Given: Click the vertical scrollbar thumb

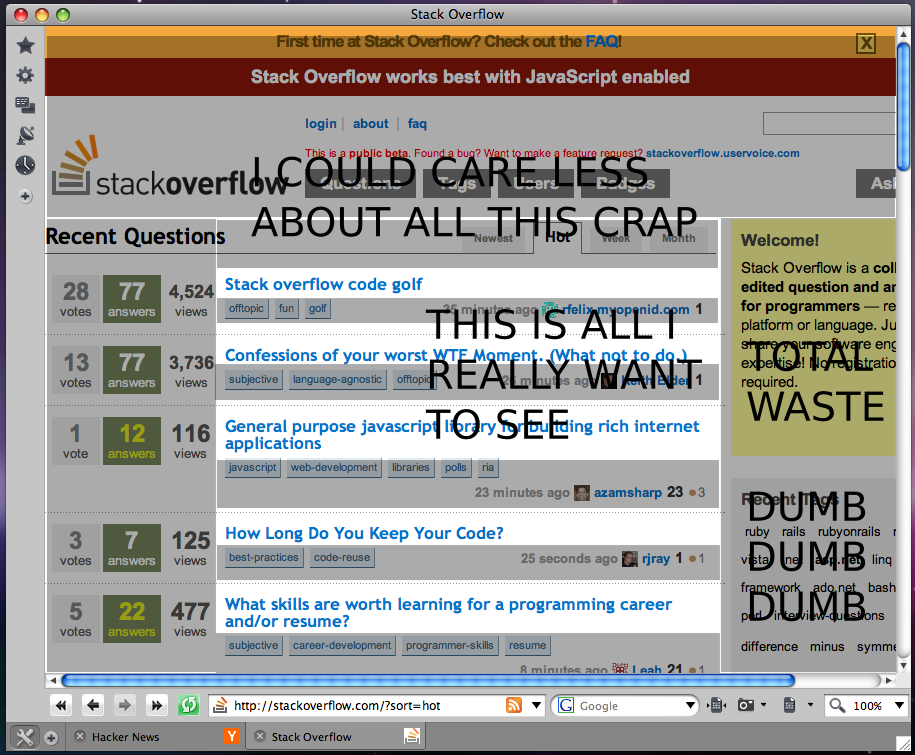Looking at the screenshot, I should (903, 105).
